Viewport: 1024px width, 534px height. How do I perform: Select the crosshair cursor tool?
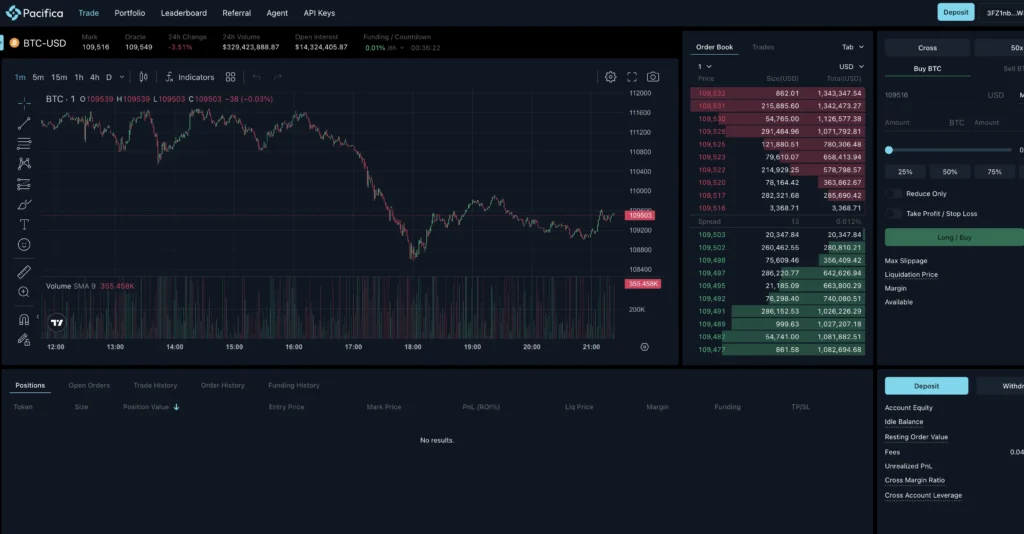[24, 103]
